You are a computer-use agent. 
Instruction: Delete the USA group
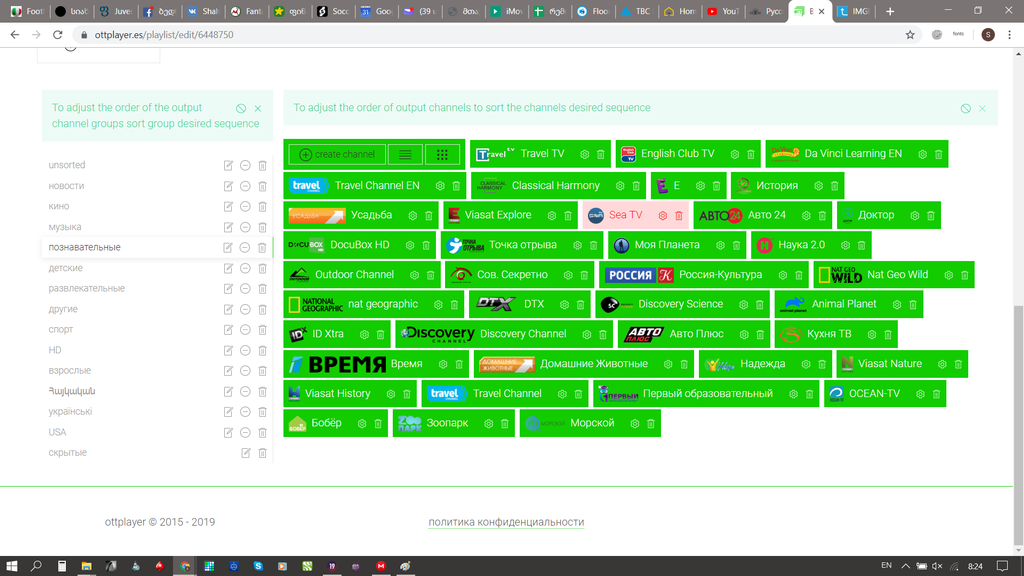(x=263, y=432)
